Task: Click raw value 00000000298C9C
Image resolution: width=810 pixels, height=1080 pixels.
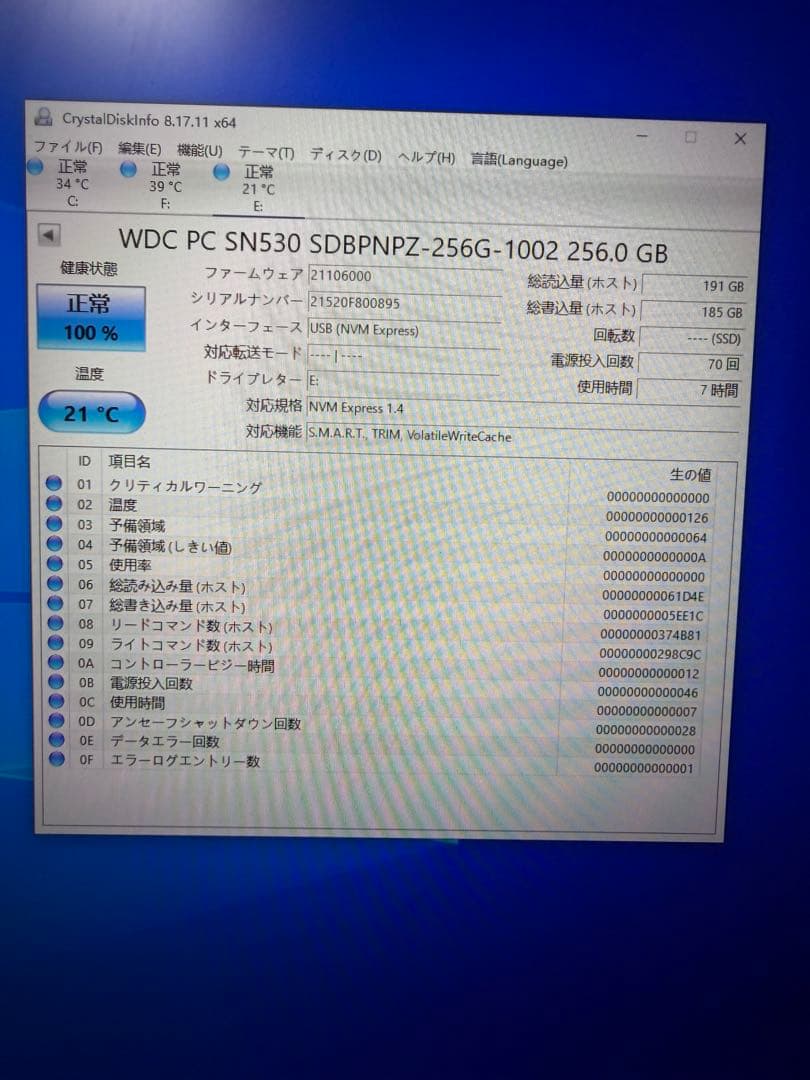Action: [x=650, y=654]
